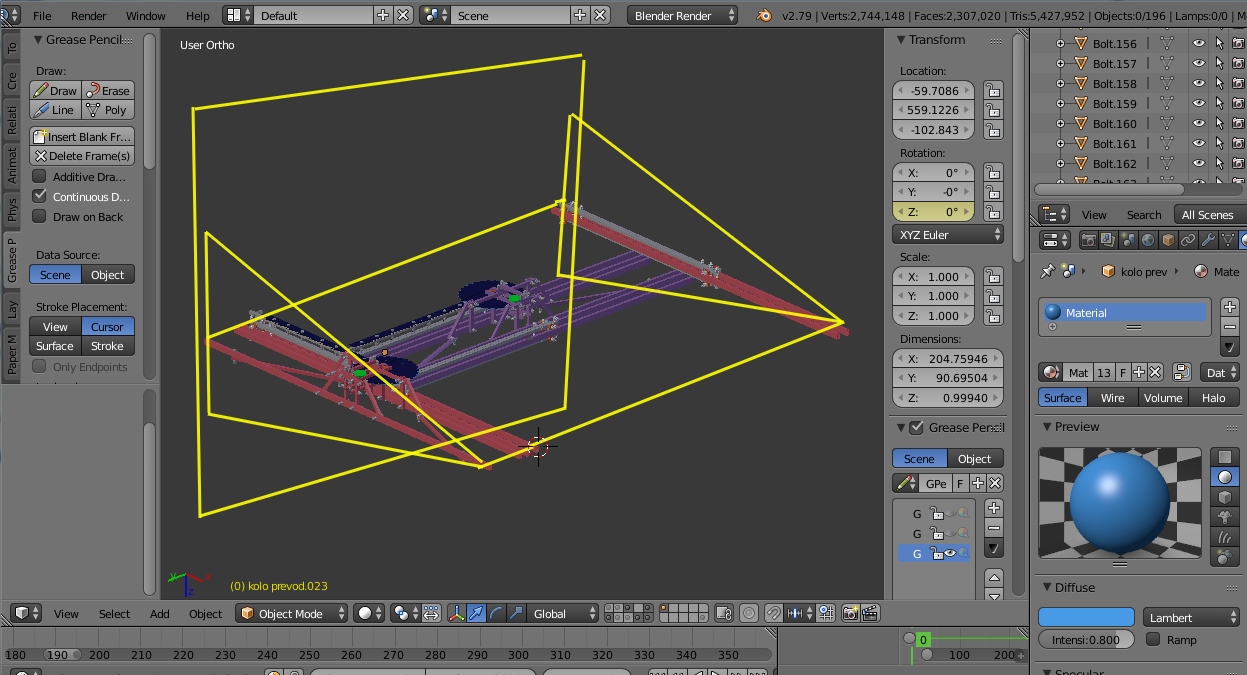
Task: Adjust the diffuse Intensity slider
Action: point(1086,639)
